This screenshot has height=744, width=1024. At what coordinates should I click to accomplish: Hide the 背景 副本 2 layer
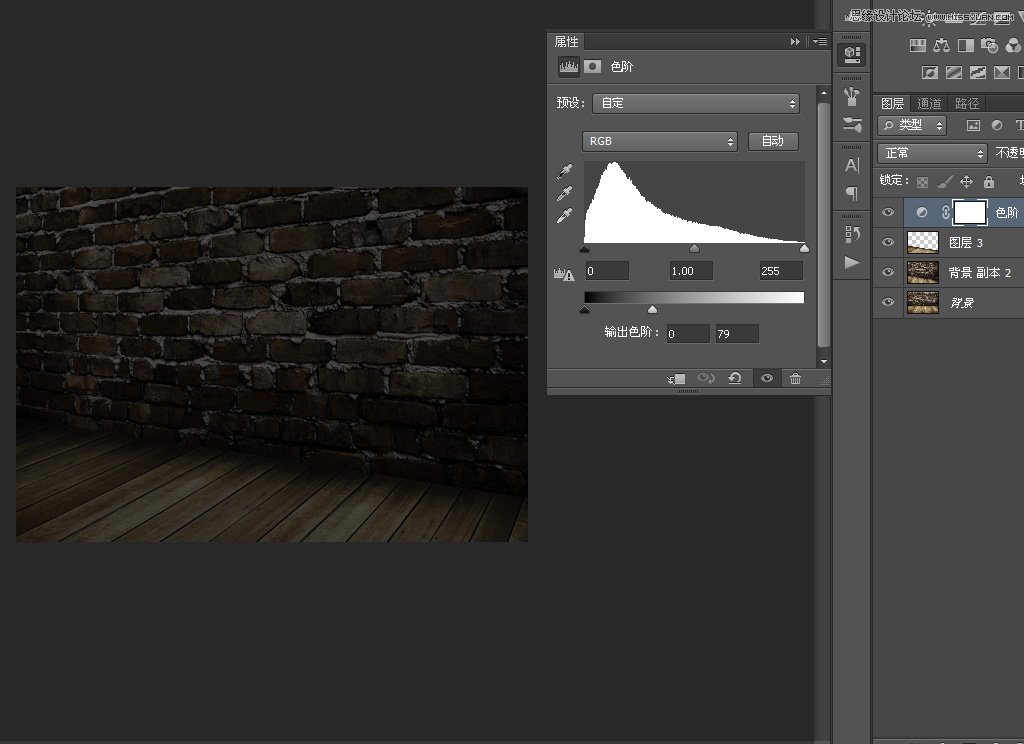[x=886, y=272]
